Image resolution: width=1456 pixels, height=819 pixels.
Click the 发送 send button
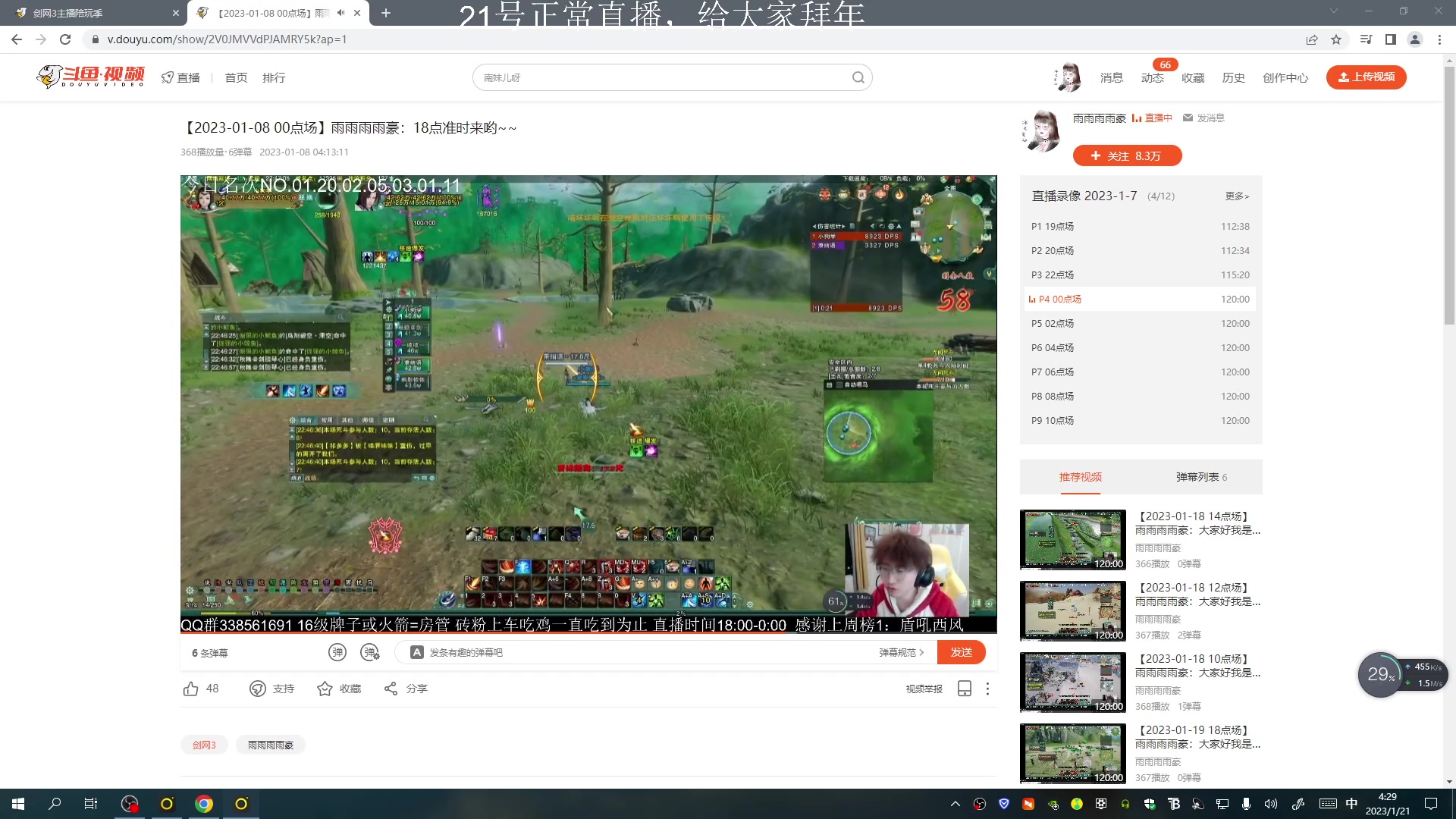962,652
